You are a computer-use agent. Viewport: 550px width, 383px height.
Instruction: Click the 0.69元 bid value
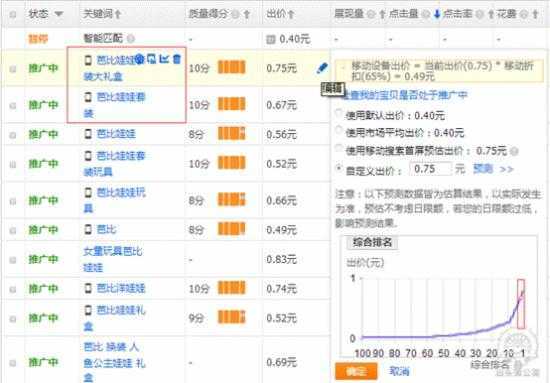281,362
